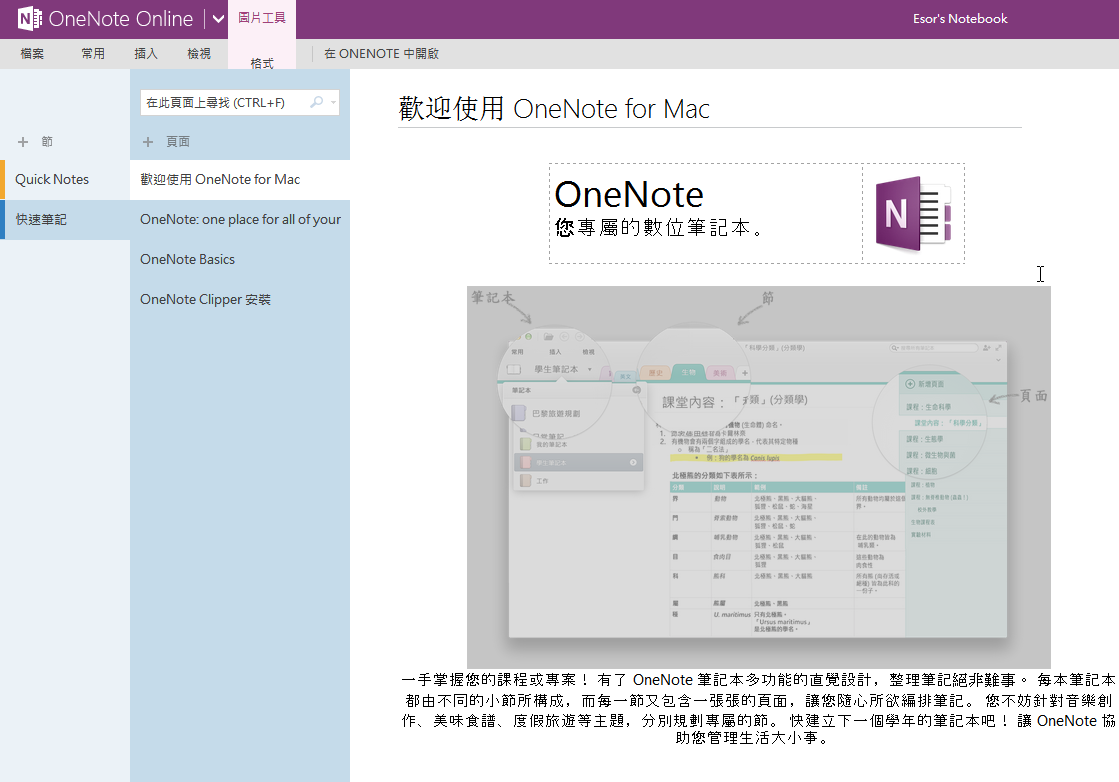1119x782 pixels.
Task: Select the 圖片工具 contextual tab header
Action: [262, 18]
